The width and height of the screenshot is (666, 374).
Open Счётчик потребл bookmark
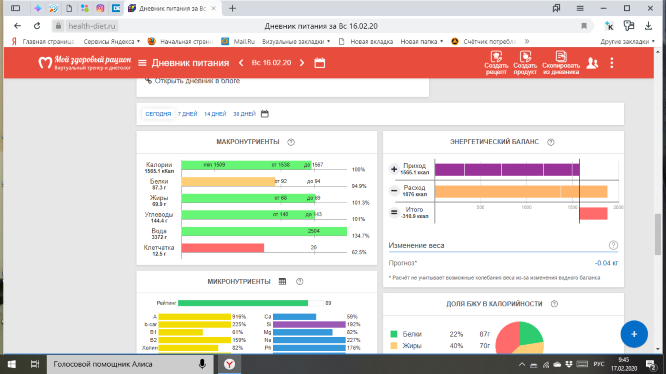pos(483,42)
